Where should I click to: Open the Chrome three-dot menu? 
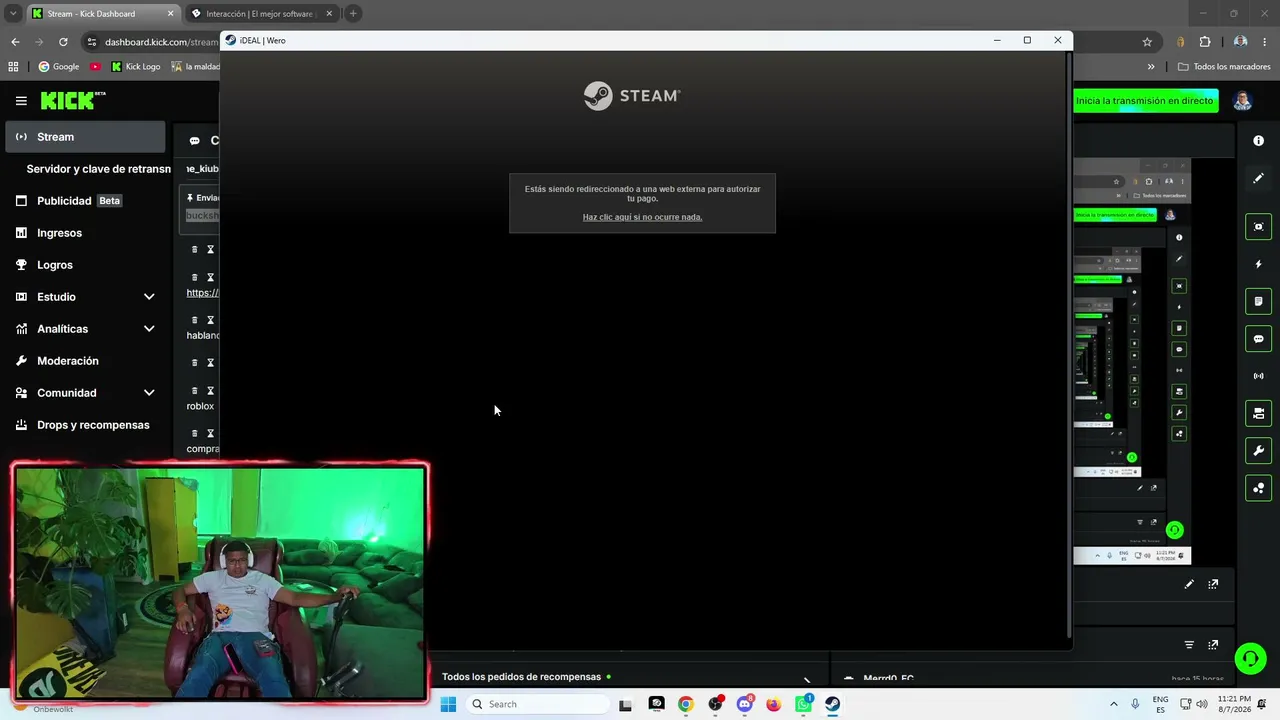pos(1265,42)
